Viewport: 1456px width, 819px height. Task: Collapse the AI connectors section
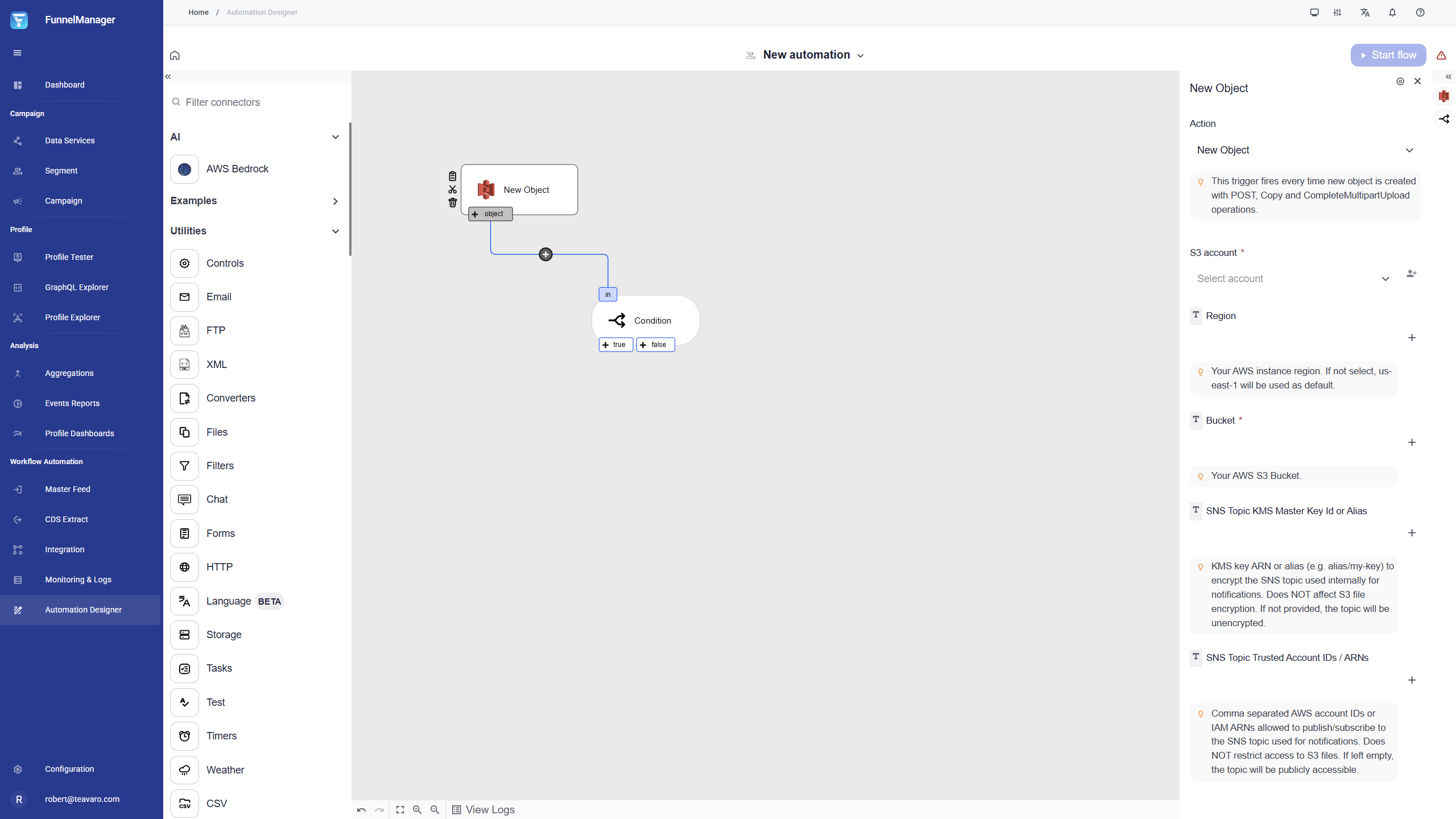click(335, 137)
